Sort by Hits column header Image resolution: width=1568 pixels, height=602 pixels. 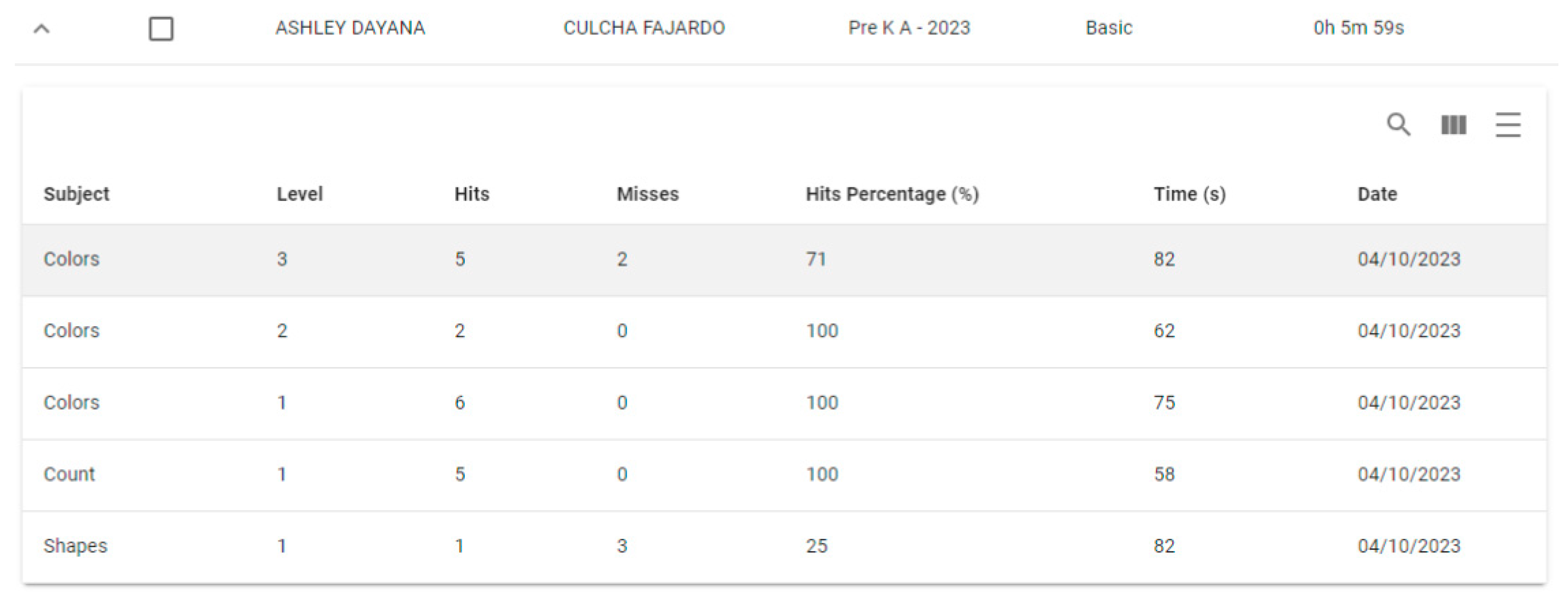point(472,194)
